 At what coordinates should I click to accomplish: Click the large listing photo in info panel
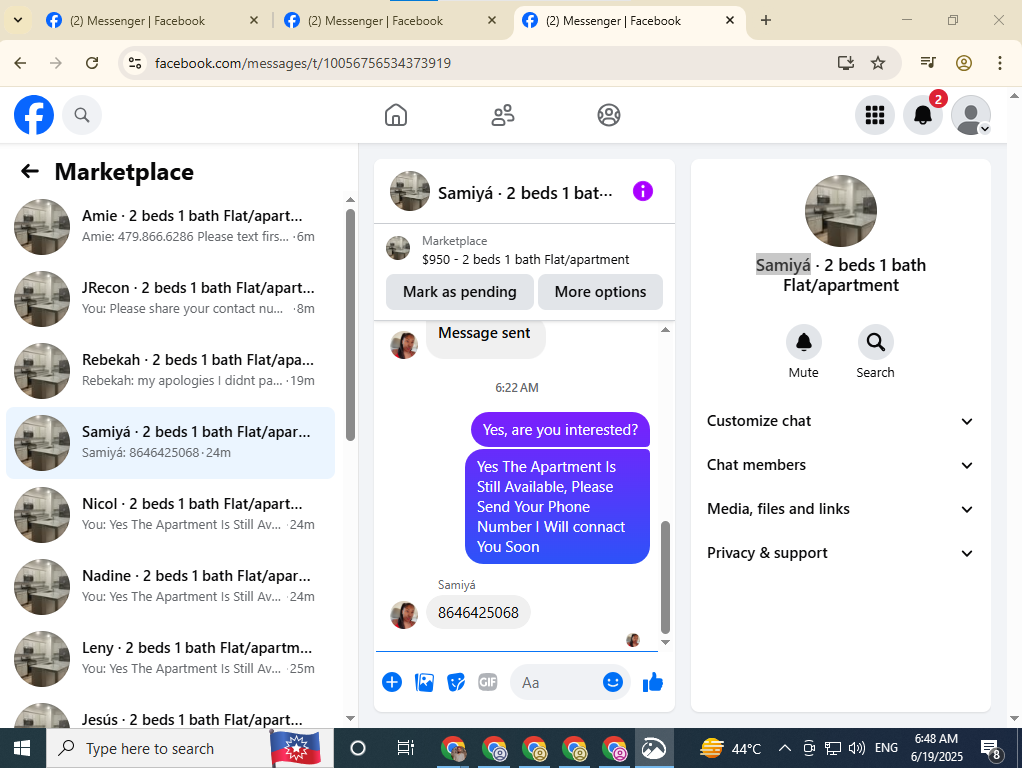point(841,211)
